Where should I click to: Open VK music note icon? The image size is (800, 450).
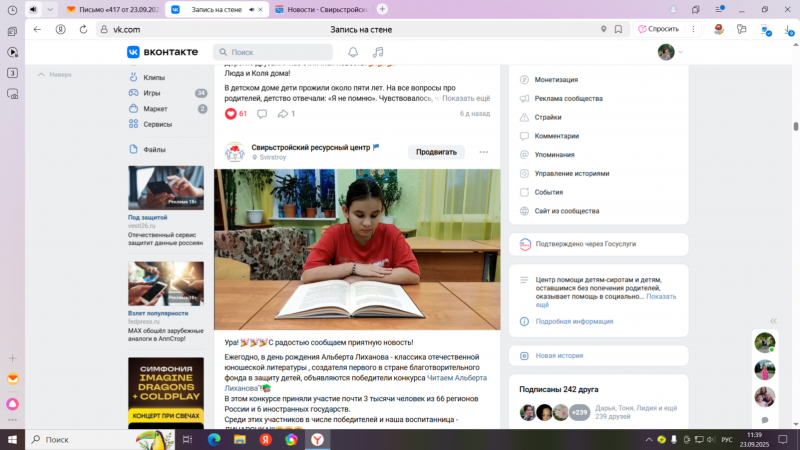[378, 52]
